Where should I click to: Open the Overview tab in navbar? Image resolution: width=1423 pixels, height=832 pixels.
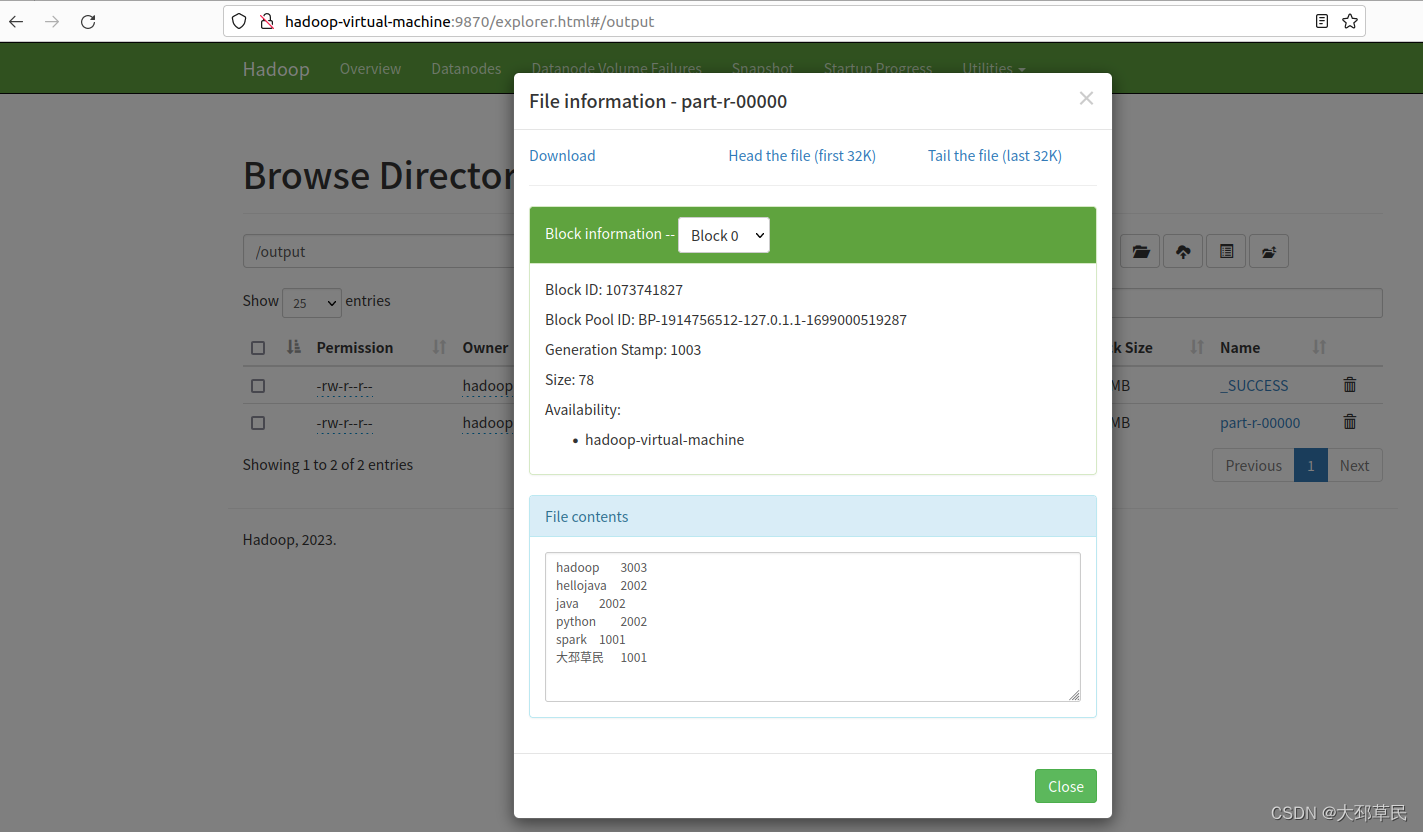click(370, 68)
